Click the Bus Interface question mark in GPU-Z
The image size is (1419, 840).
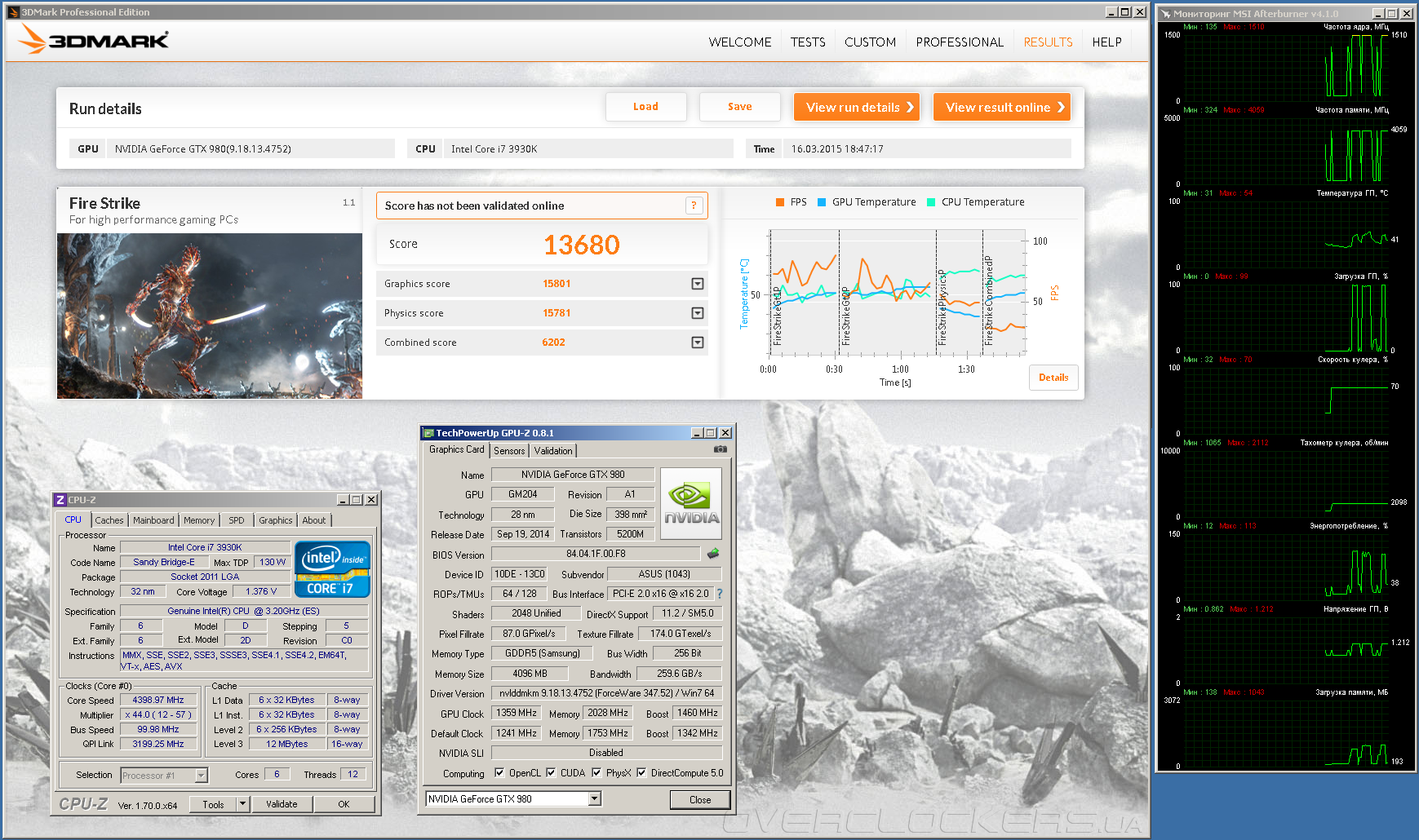pyautogui.click(x=720, y=594)
